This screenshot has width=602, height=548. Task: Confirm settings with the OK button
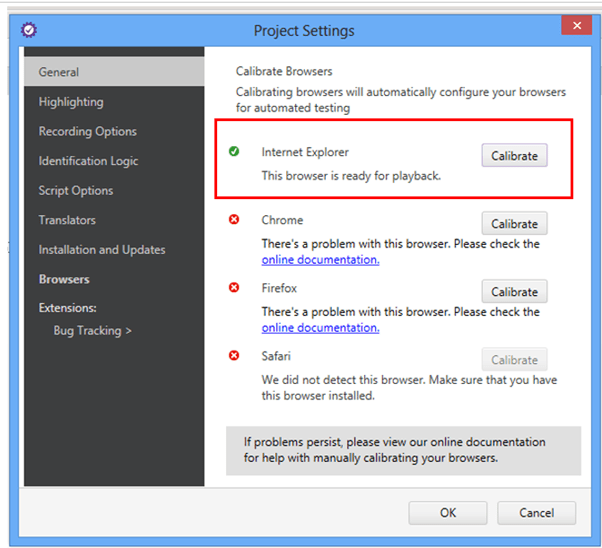(x=448, y=513)
